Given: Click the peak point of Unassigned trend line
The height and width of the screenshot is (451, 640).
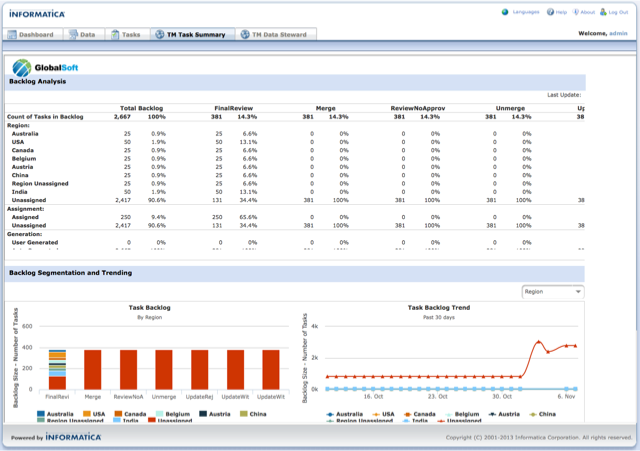Looking at the screenshot, I should tap(539, 342).
